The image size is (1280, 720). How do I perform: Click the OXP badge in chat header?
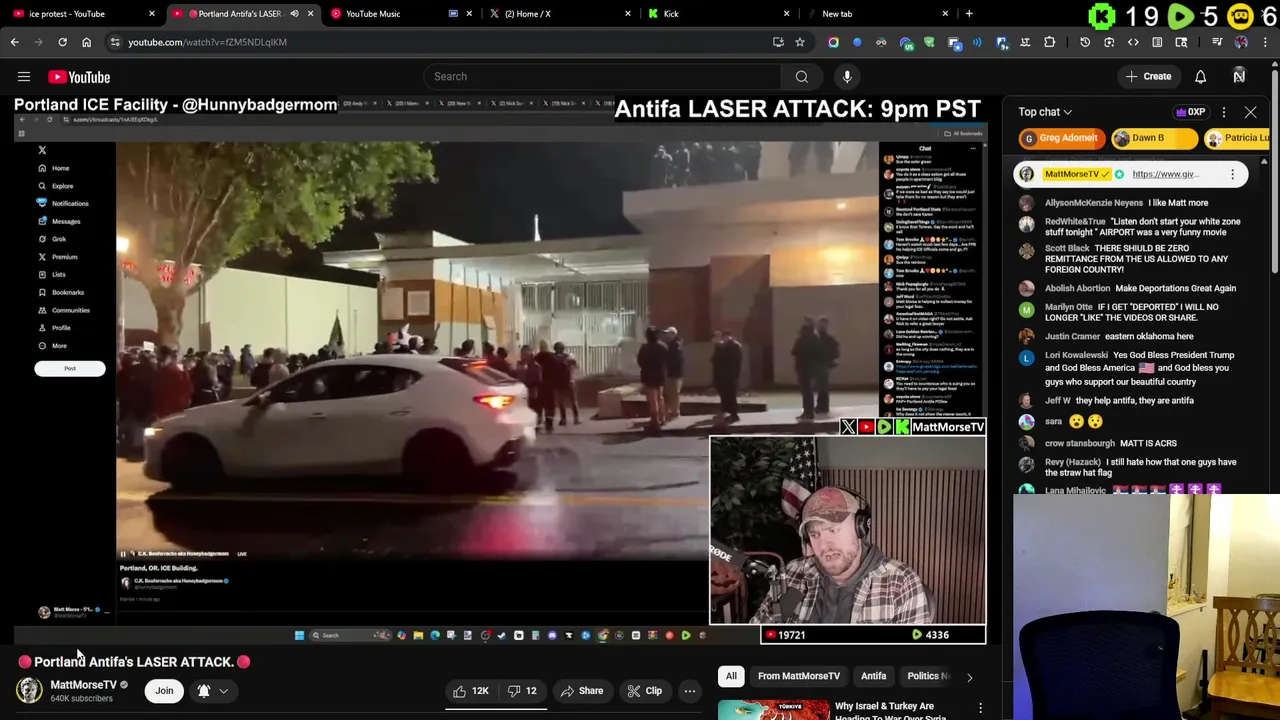[x=1190, y=112]
